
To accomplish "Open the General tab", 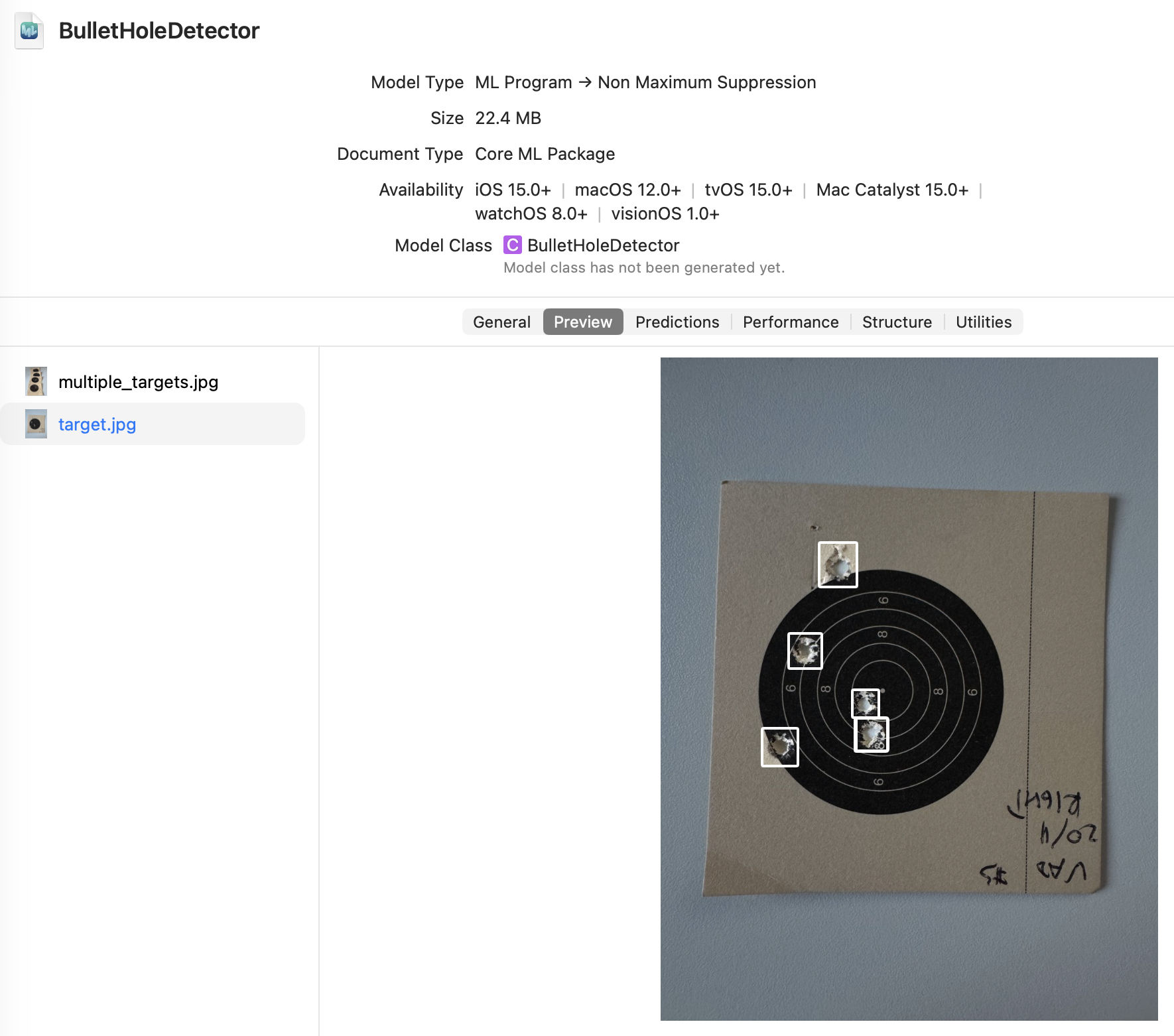I will point(502,322).
